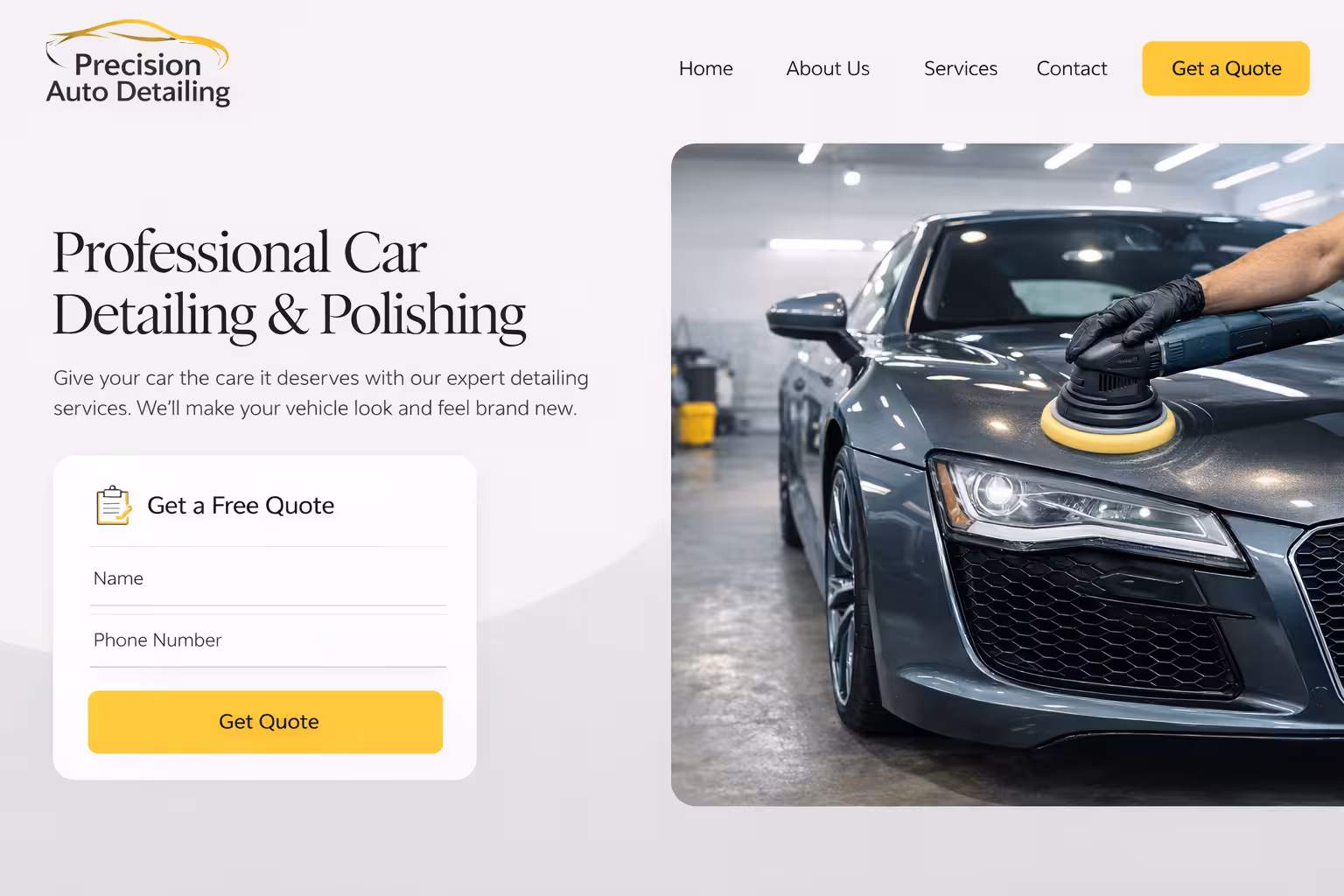Screen dimensions: 1344x896
Task: Click the car polishing hero image
Action: 1007,474
